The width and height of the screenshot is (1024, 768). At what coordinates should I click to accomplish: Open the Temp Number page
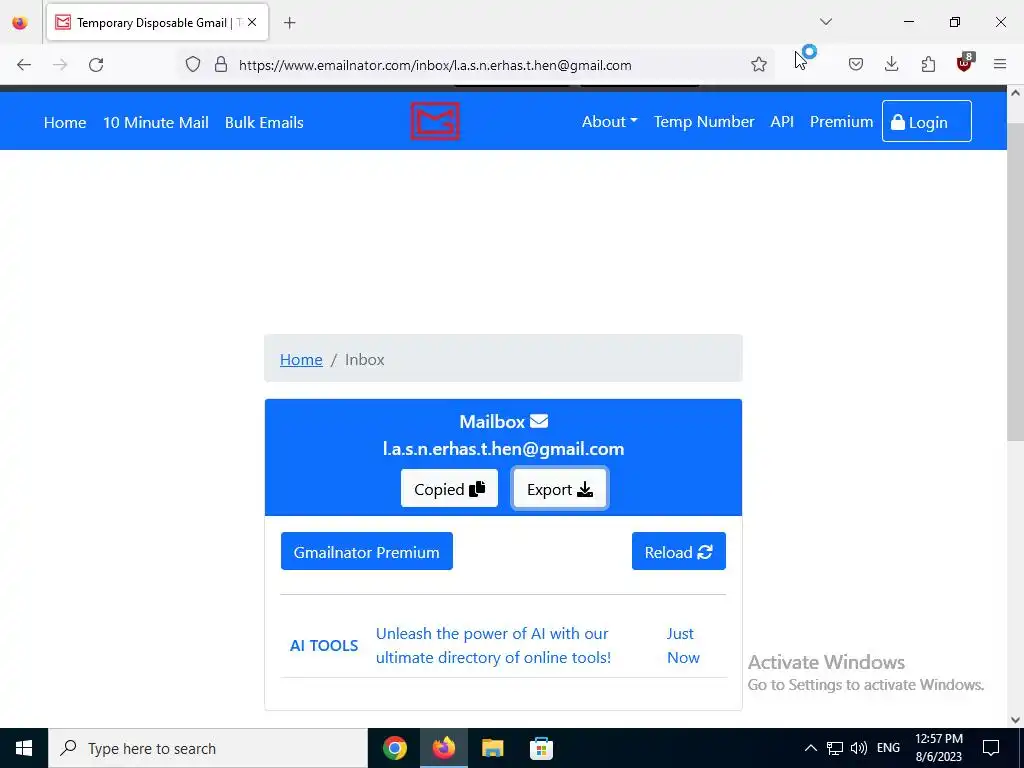click(x=704, y=122)
